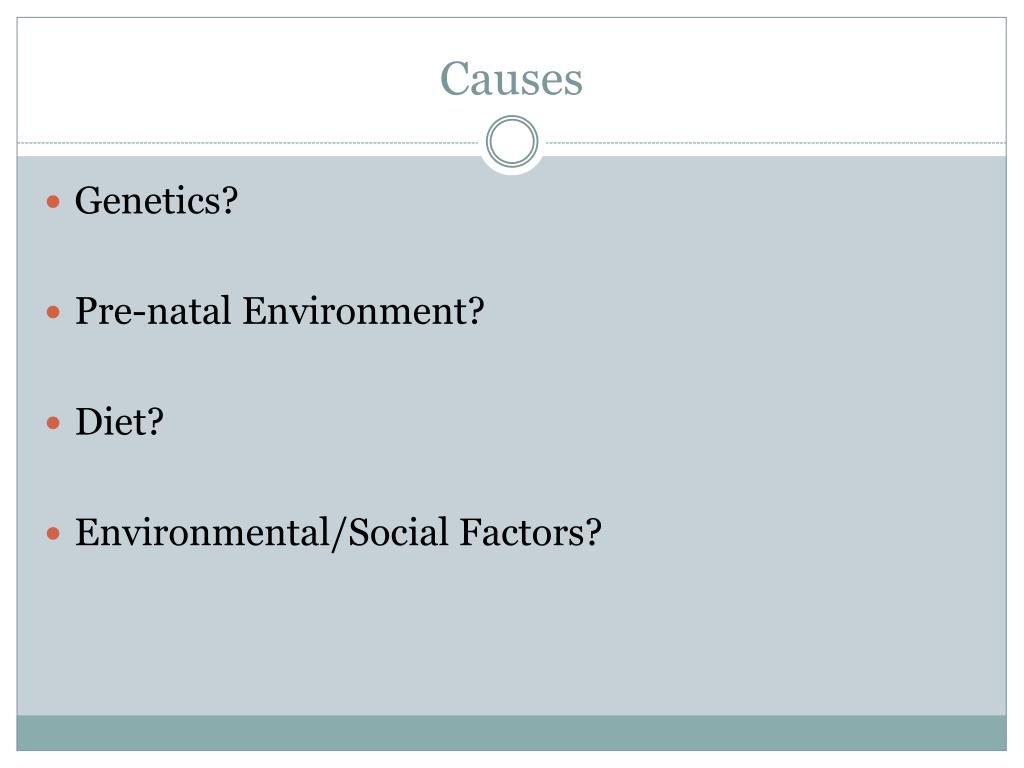Select the "Genetics?" bullet text
1024x768 pixels.
tap(157, 200)
